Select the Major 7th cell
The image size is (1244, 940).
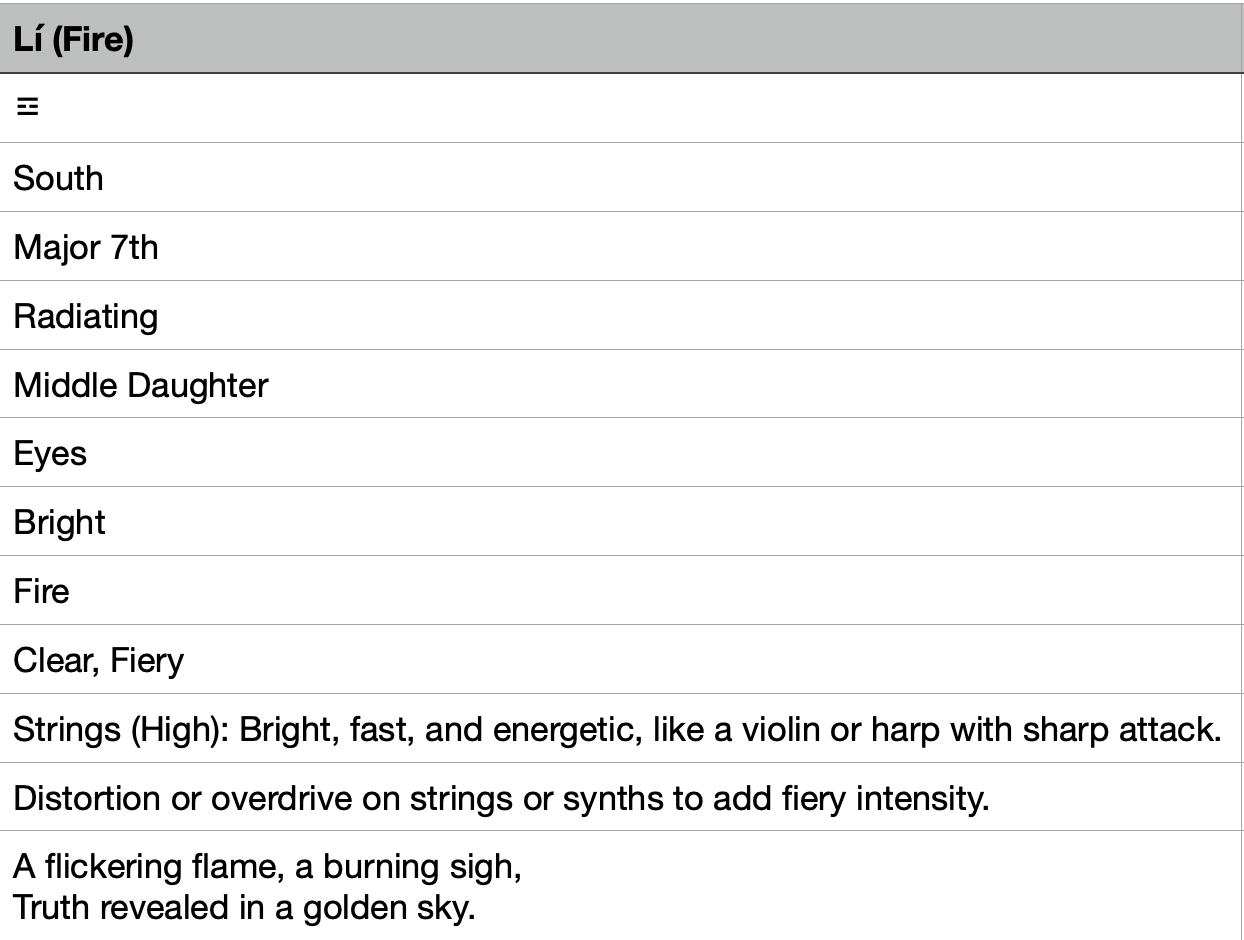click(x=86, y=247)
